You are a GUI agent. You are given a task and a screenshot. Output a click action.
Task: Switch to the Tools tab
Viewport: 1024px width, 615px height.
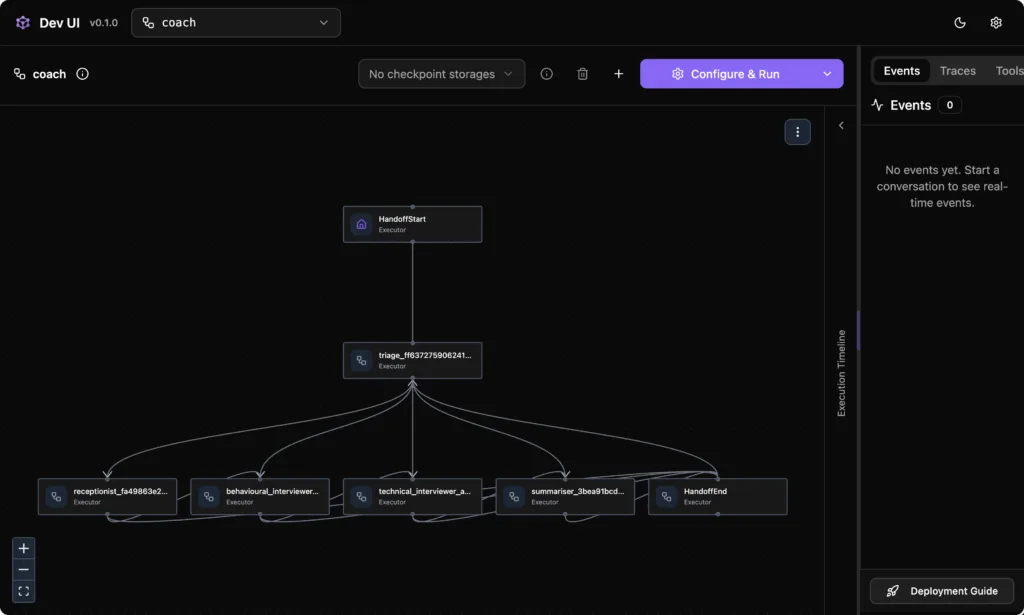coord(1008,71)
